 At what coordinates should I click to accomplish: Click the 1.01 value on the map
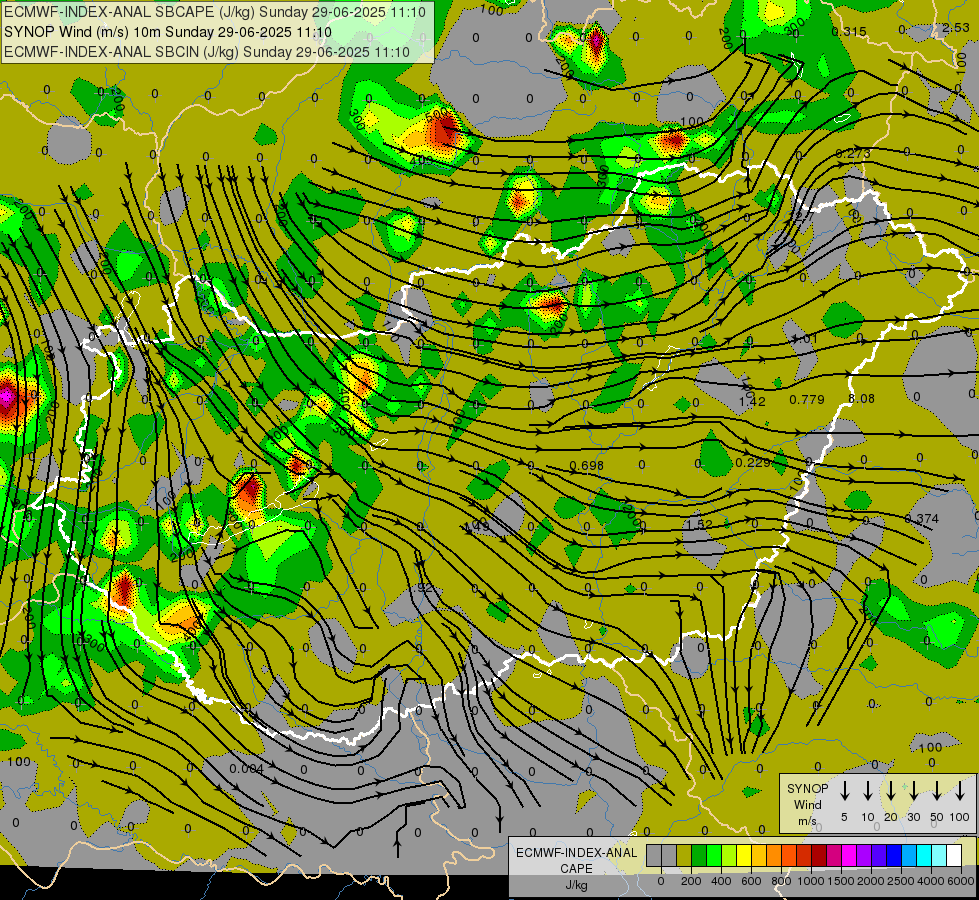point(804,339)
